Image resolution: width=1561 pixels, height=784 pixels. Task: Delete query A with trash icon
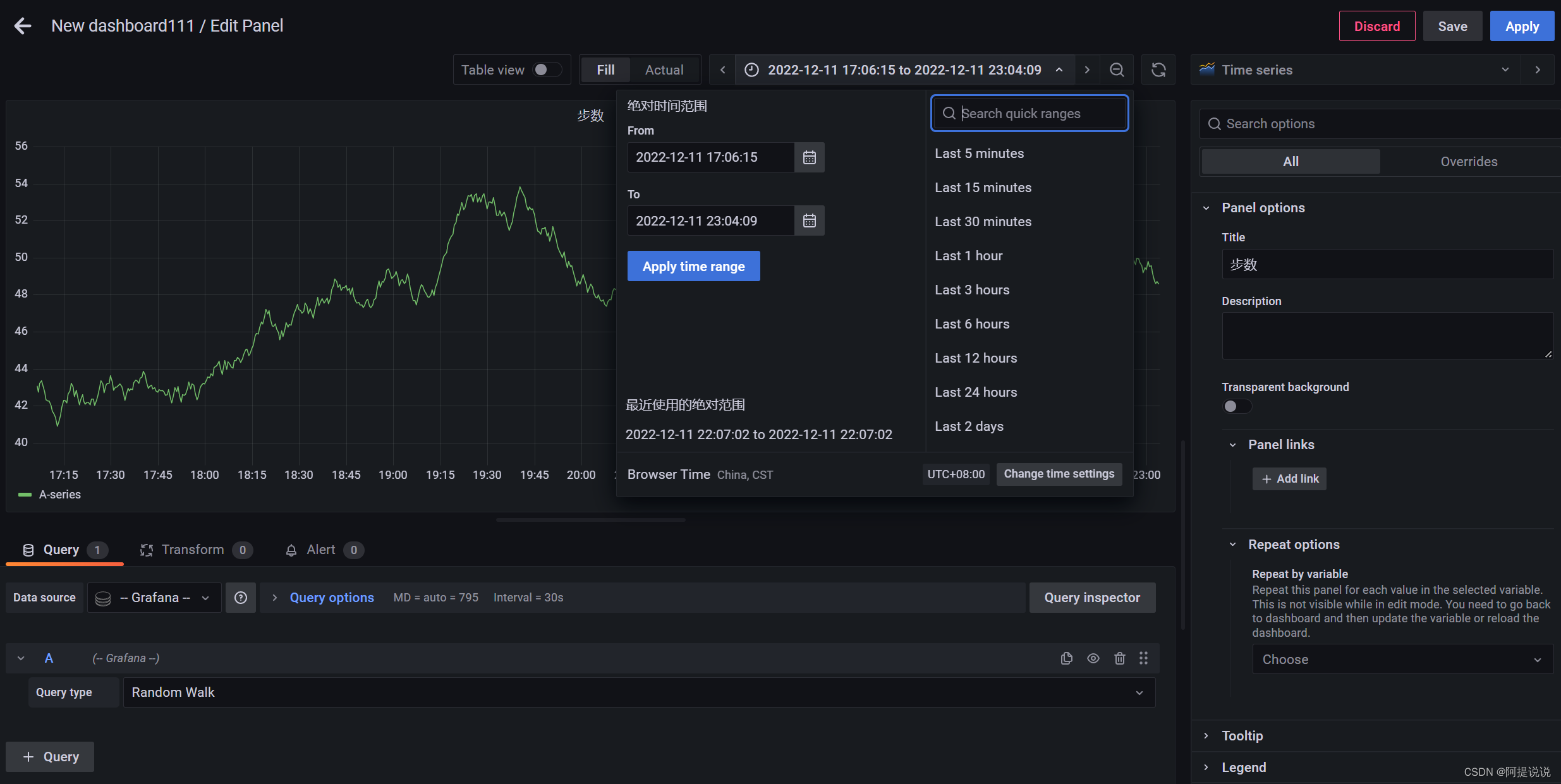[1120, 658]
